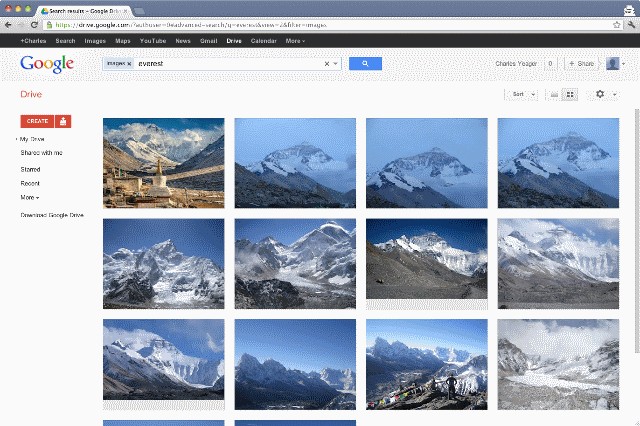Expand the More menu in sidebar
This screenshot has width=640, height=426.
30,197
